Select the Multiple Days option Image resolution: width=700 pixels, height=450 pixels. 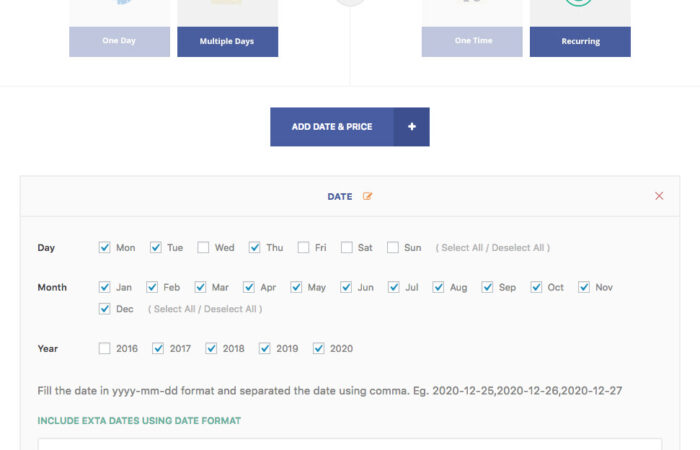227,41
